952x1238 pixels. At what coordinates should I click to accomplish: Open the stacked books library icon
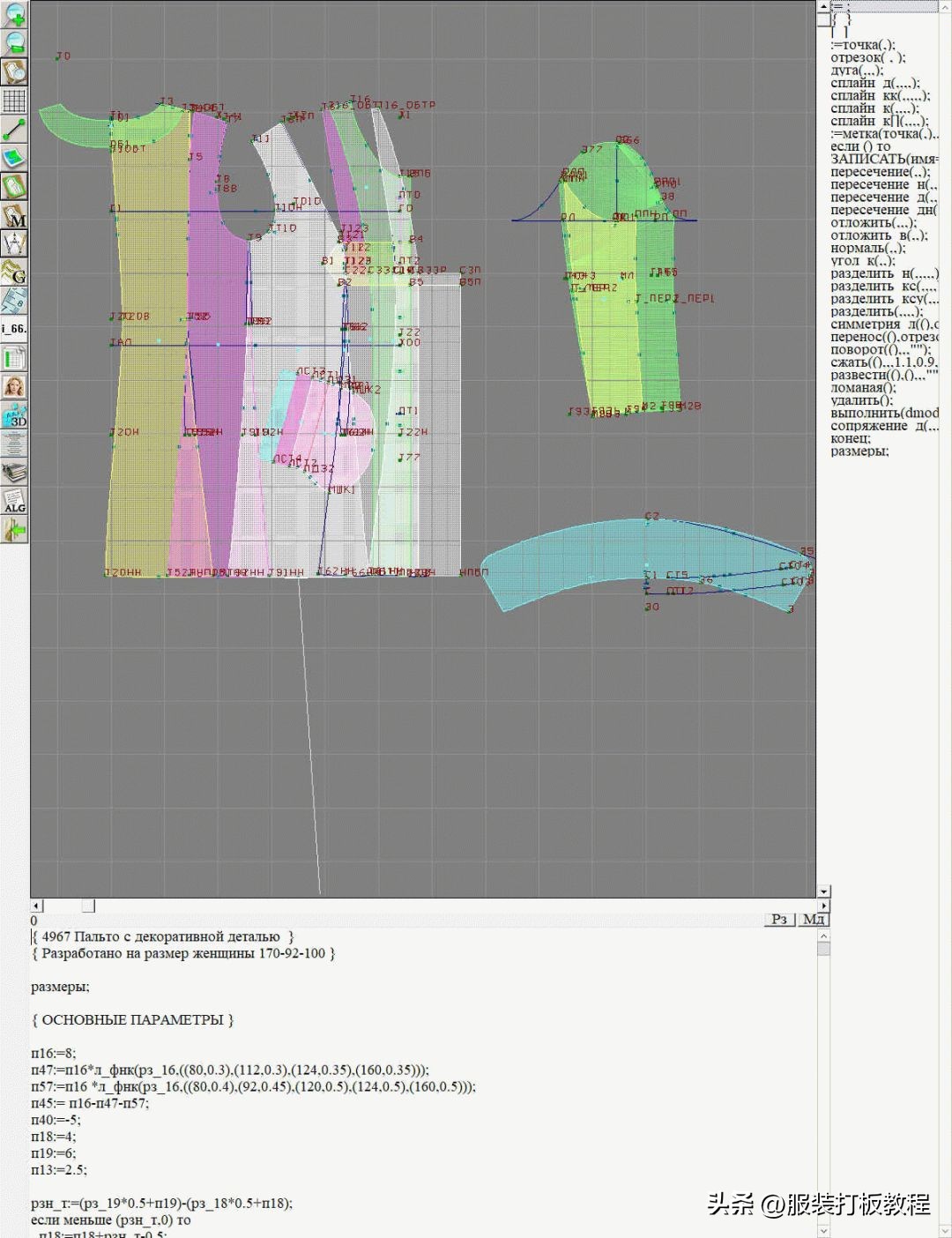tap(14, 473)
